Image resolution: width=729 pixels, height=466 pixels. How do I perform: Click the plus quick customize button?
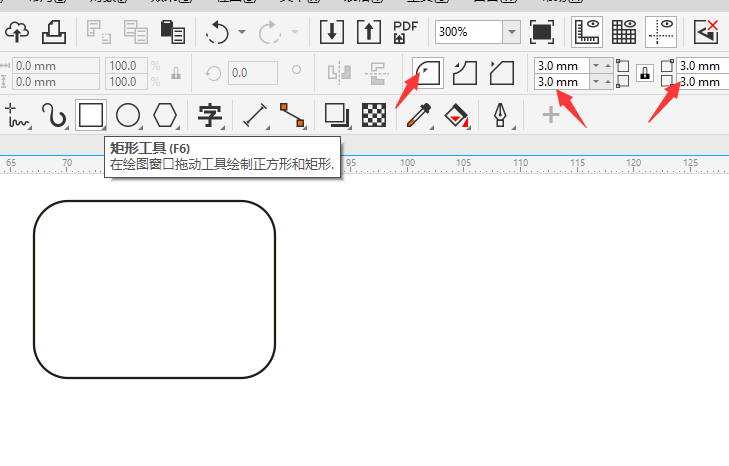coord(551,115)
